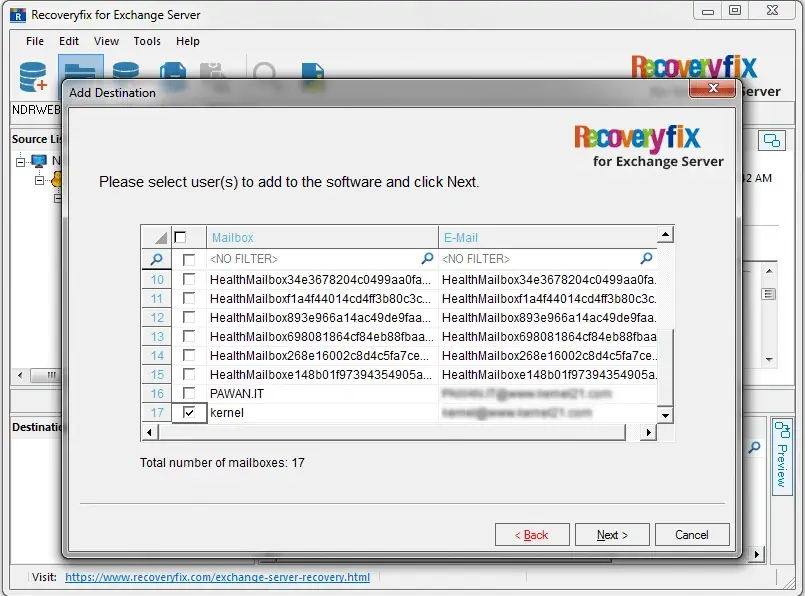
Task: Click the Mailbox filter magnifier icon
Action: (427, 258)
